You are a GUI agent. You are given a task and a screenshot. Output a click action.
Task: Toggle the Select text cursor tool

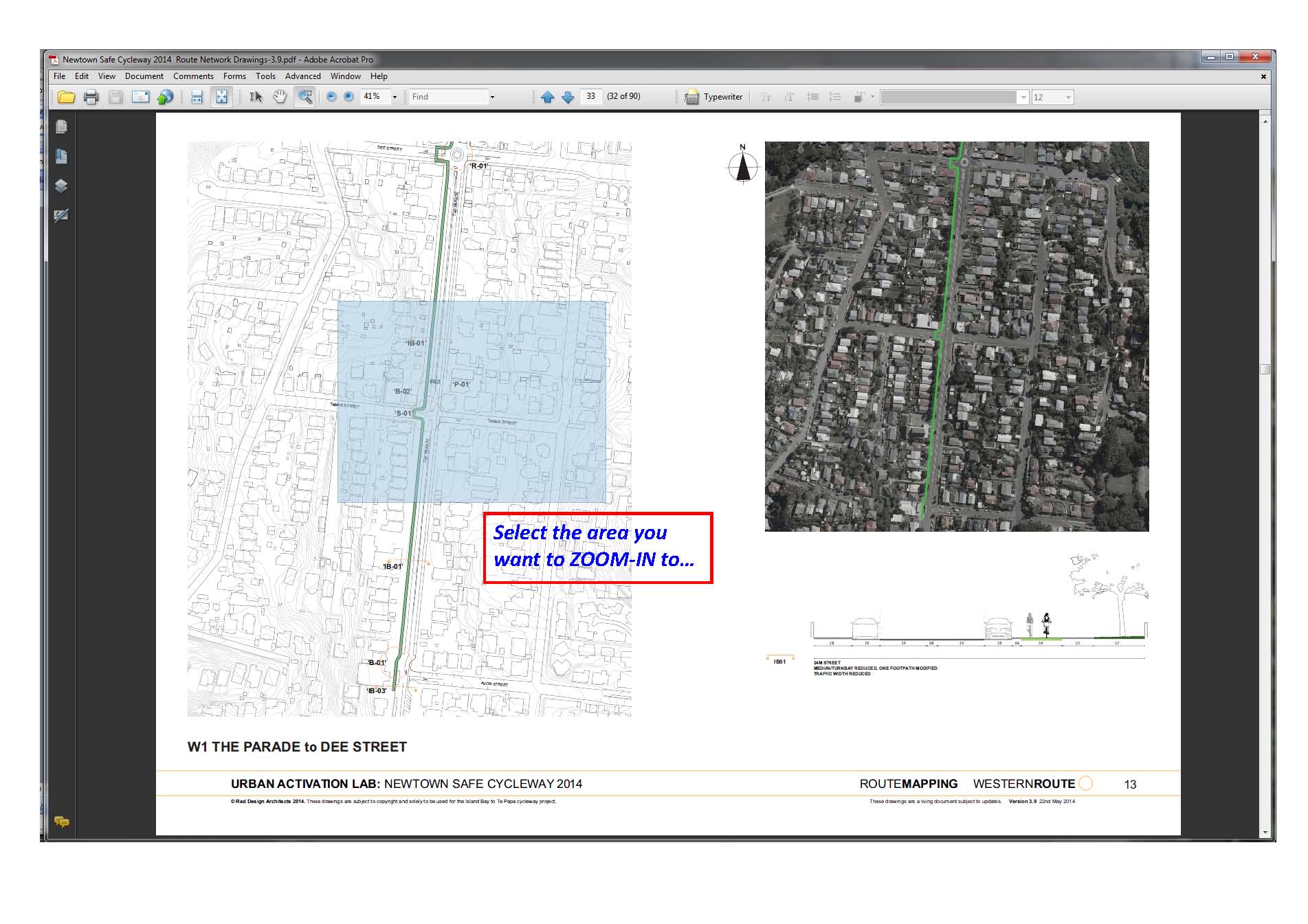coord(256,97)
